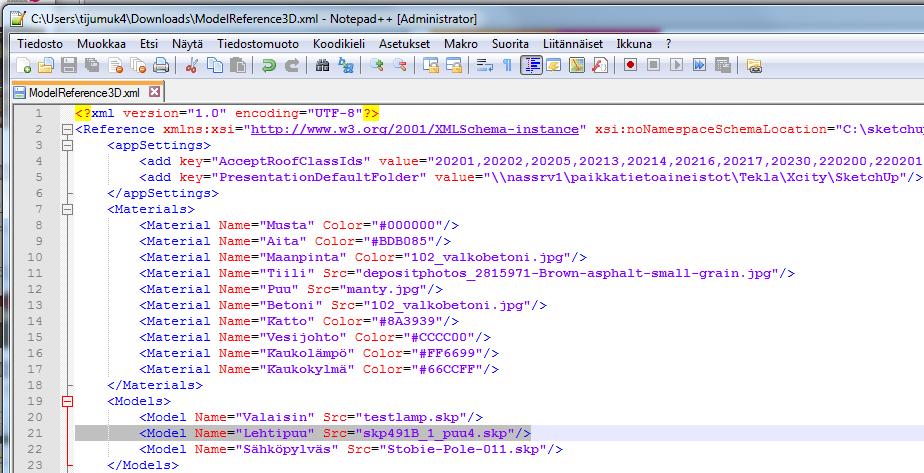Image resolution: width=924 pixels, height=473 pixels.
Task: Click the text "Stobie-Pole-011.skp"
Action: click(x=463, y=449)
